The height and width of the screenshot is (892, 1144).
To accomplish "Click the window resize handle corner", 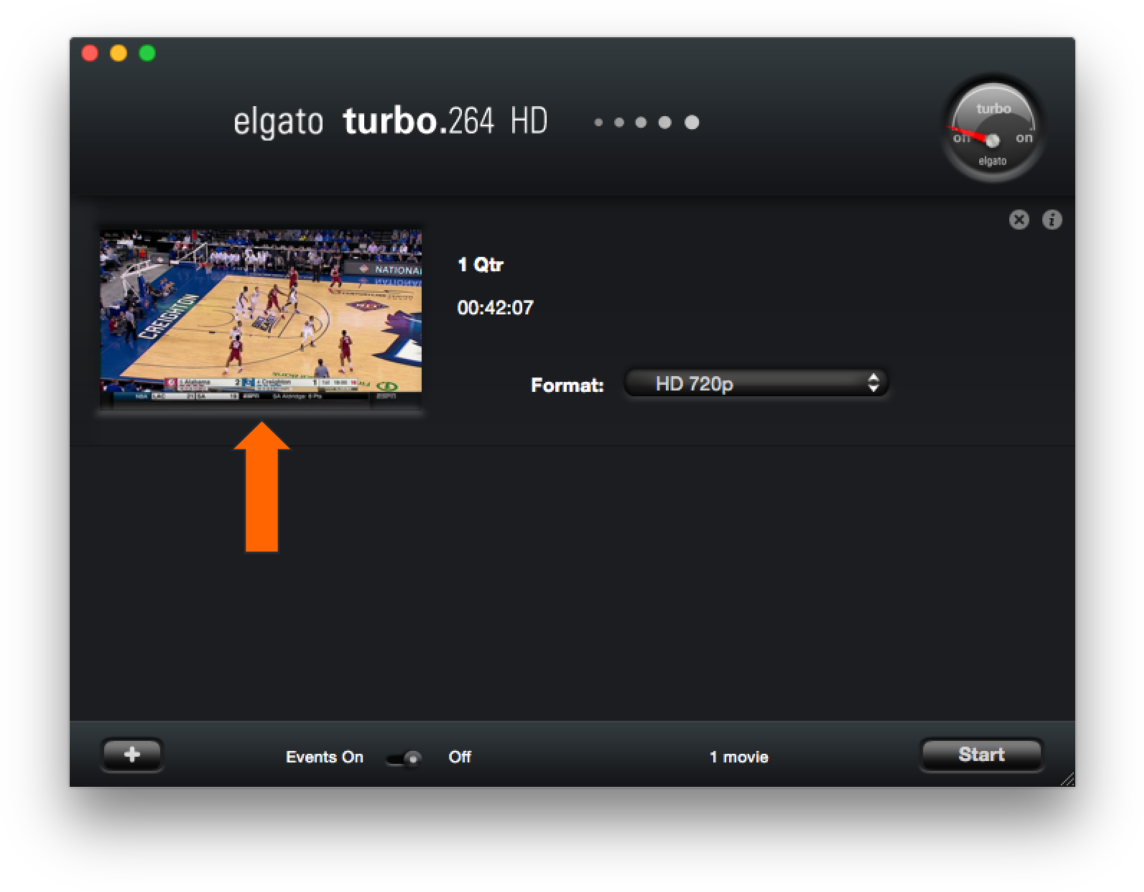I will 1066,779.
